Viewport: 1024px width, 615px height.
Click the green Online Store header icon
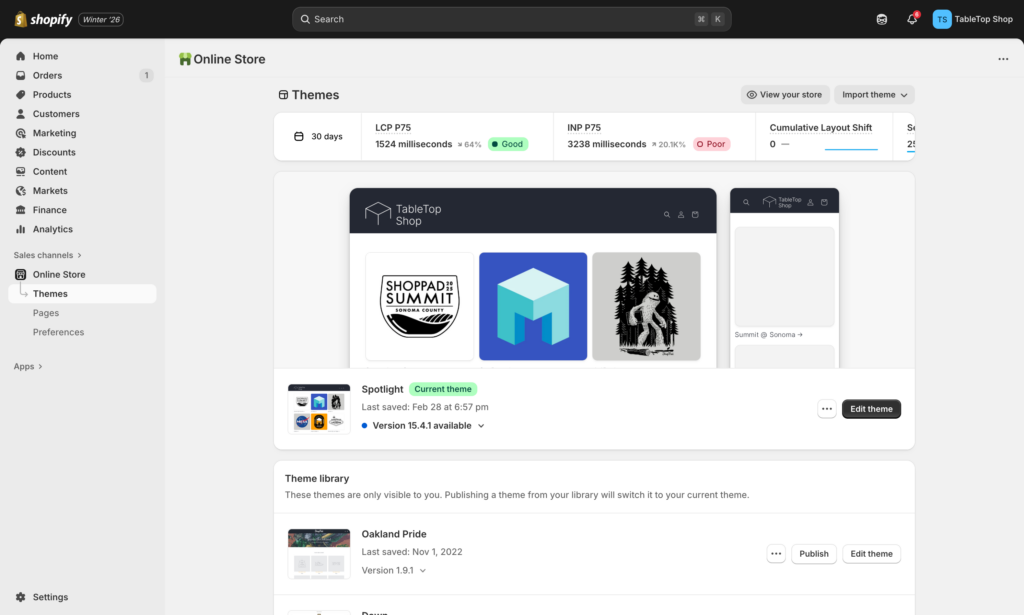pos(185,59)
